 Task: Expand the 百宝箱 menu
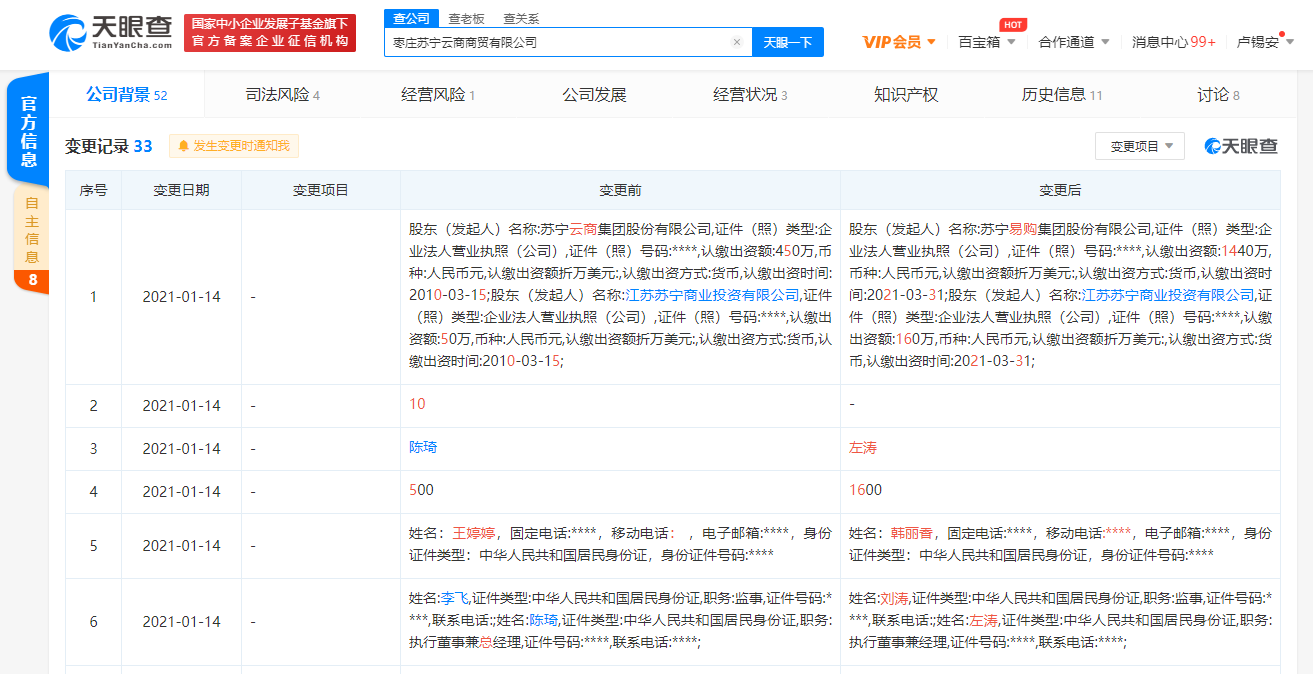tap(986, 42)
